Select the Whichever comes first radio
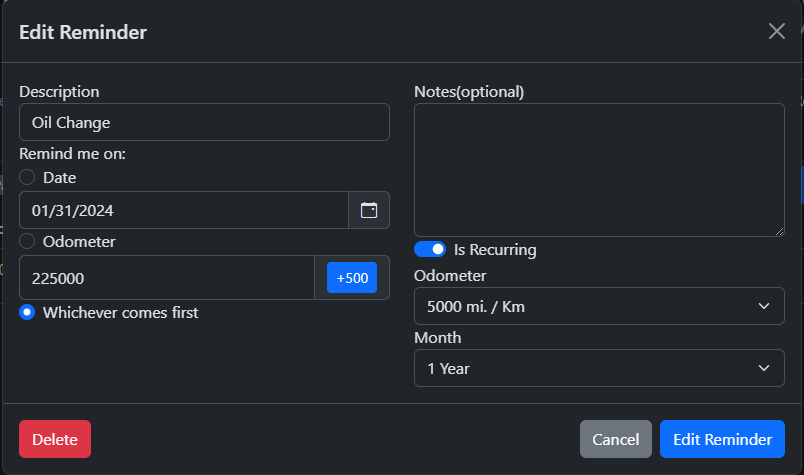This screenshot has height=475, width=804. 27,312
